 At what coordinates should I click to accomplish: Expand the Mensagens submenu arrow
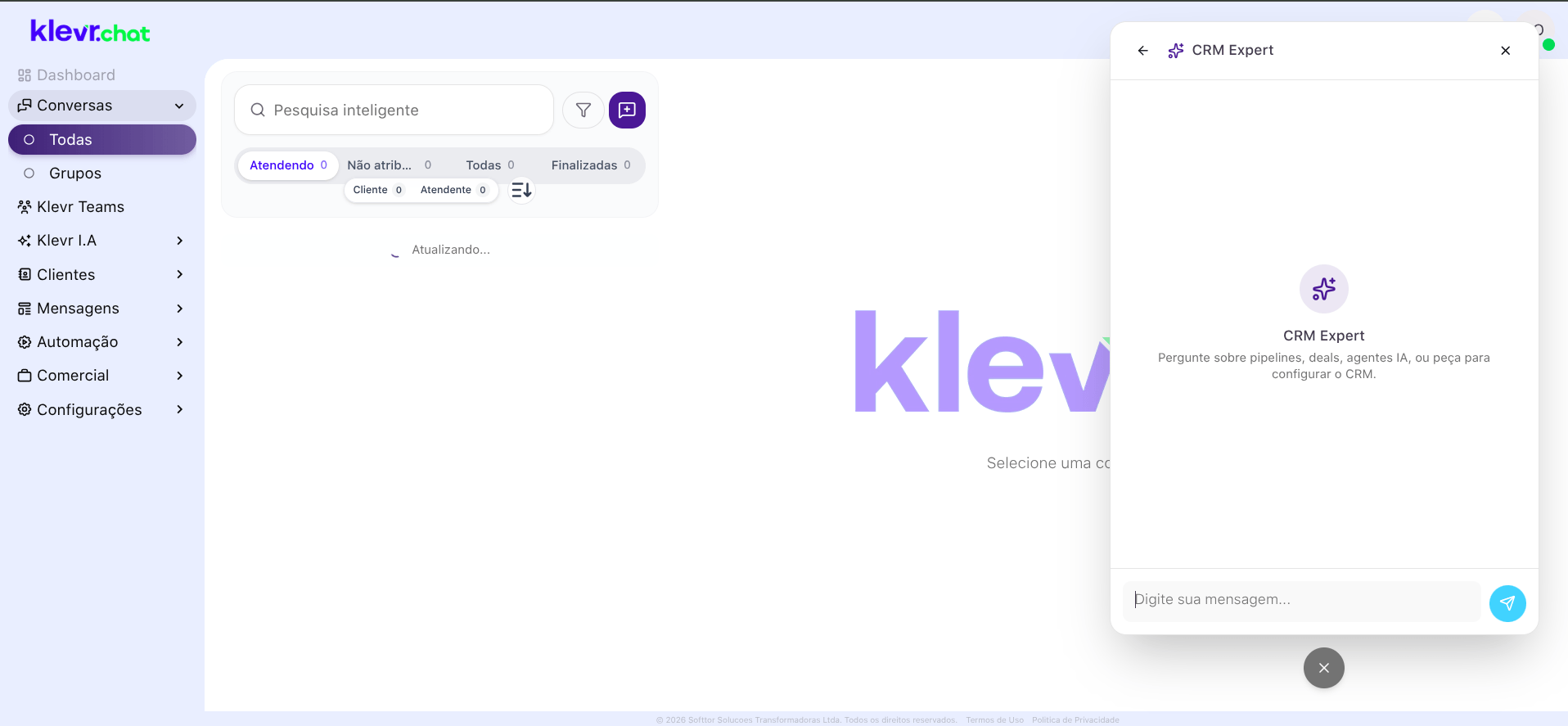[x=180, y=309]
